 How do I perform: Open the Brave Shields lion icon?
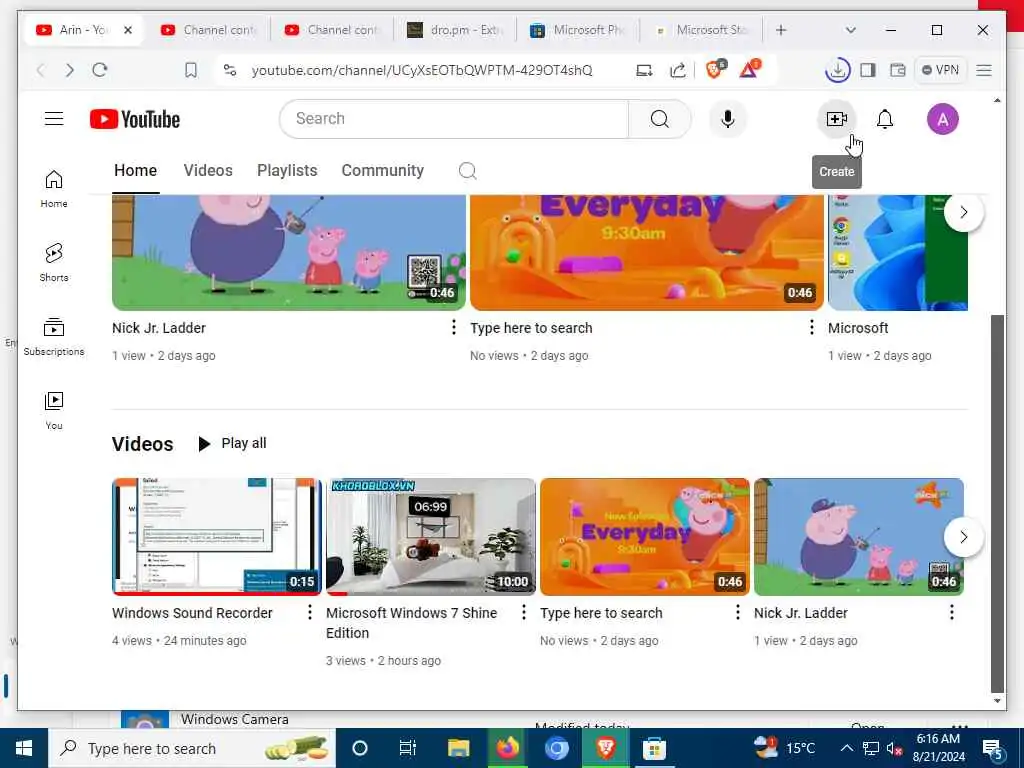coord(715,69)
